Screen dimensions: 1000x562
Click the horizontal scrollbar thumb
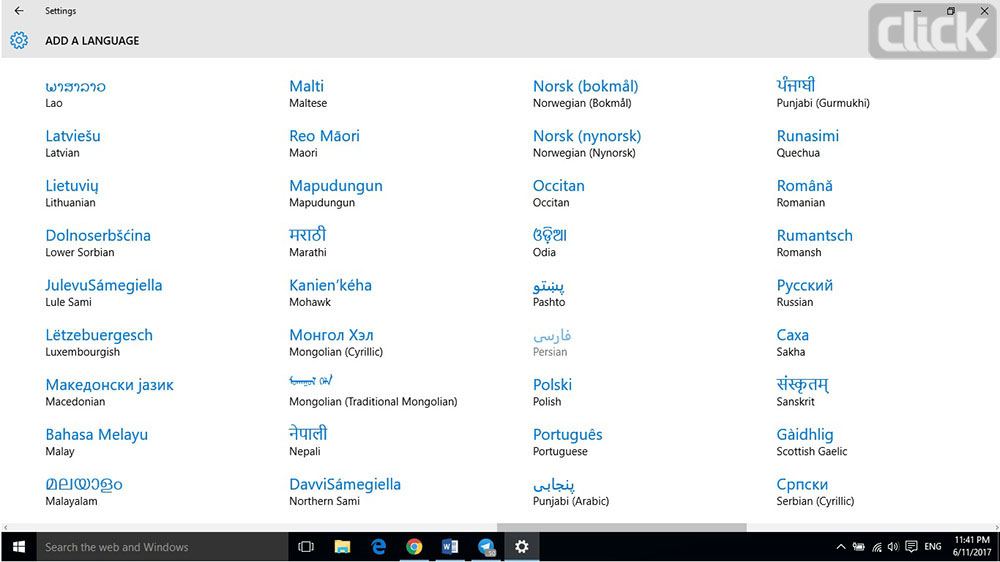621,527
